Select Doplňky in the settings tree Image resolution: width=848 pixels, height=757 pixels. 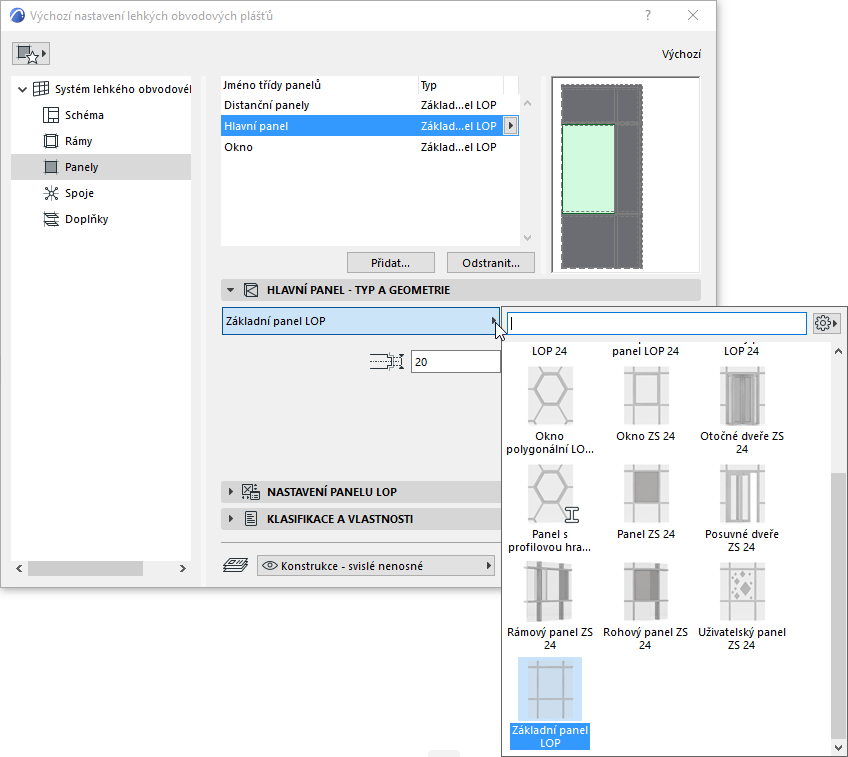coord(87,219)
